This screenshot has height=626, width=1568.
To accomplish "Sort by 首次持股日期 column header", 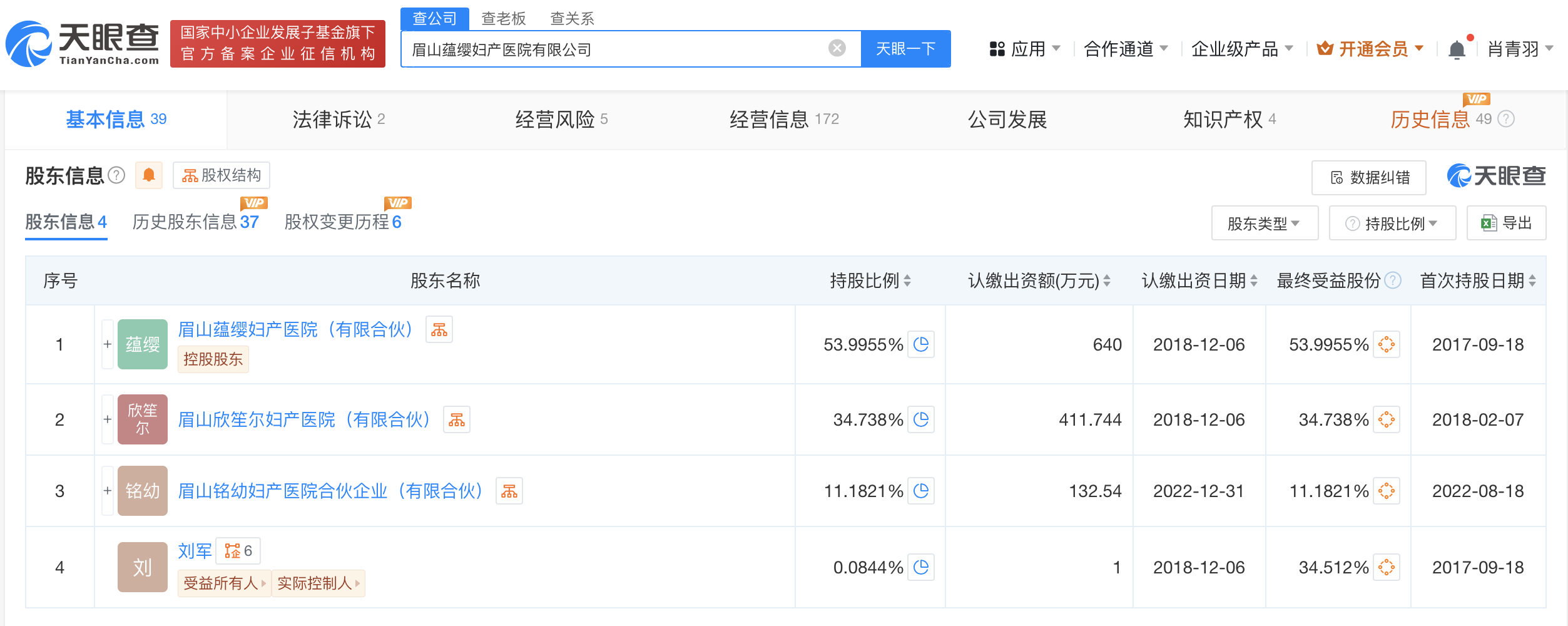I will 1477,281.
